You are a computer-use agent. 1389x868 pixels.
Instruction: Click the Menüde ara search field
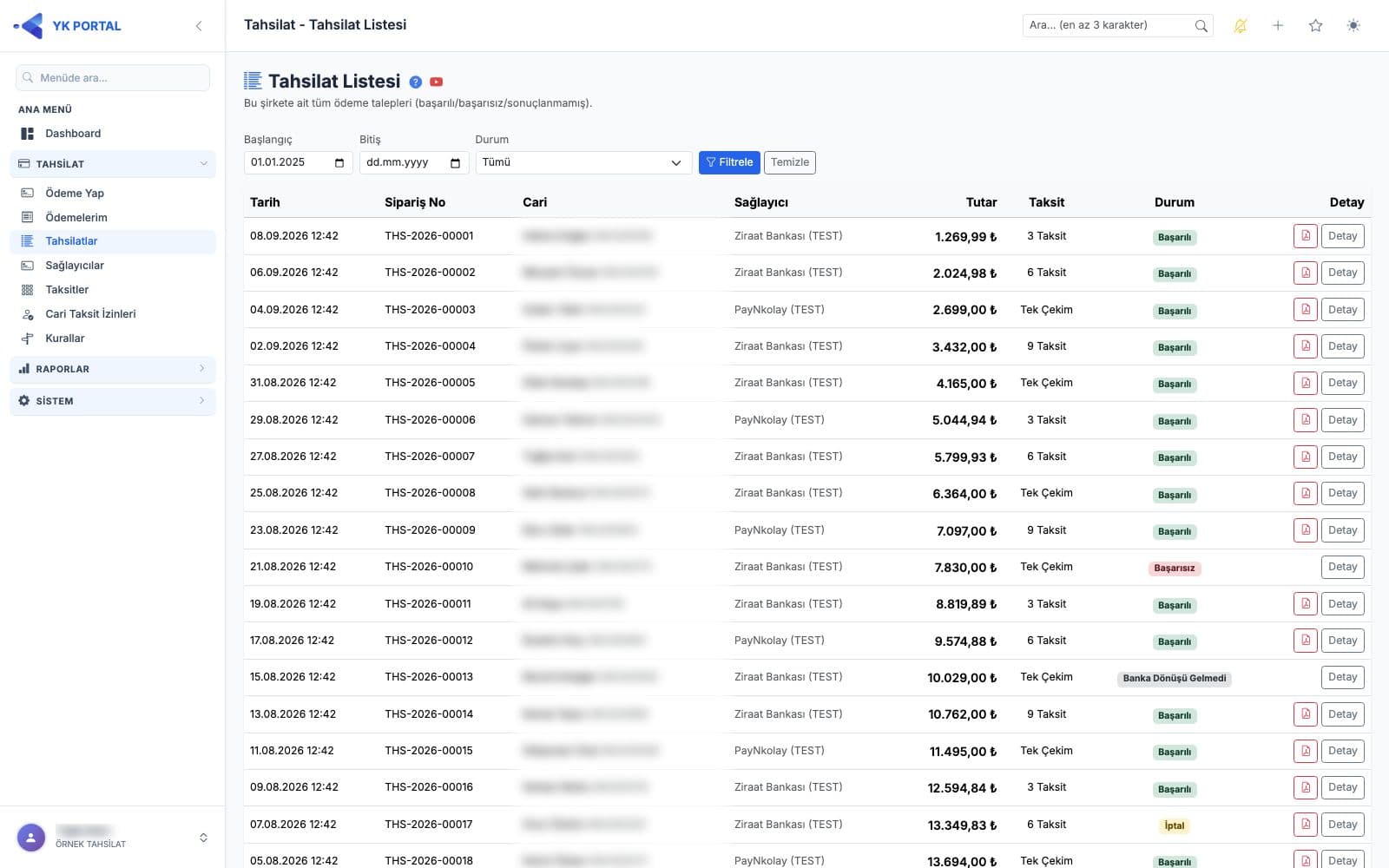click(113, 77)
